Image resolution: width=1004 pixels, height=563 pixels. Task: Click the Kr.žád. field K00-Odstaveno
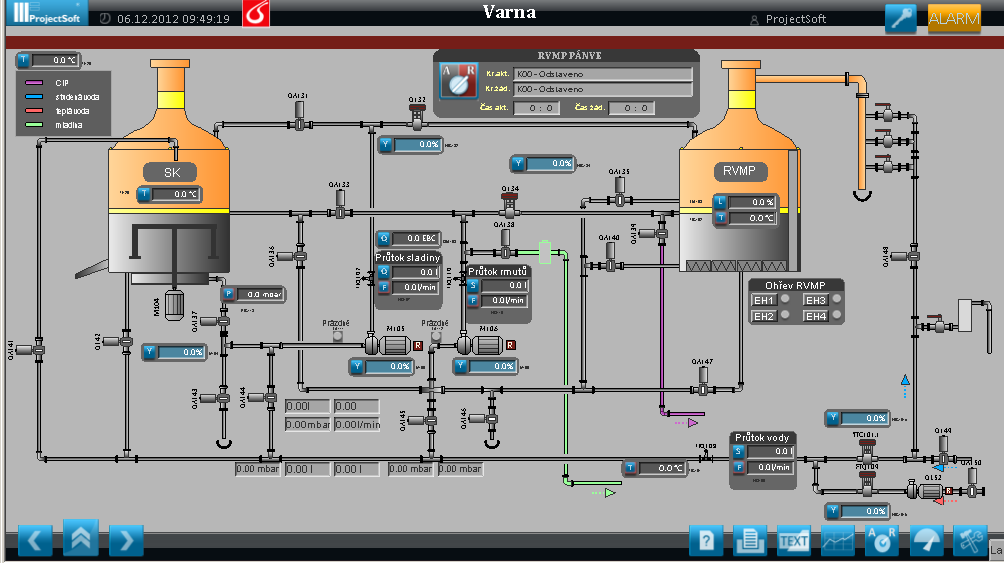pyautogui.click(x=603, y=89)
